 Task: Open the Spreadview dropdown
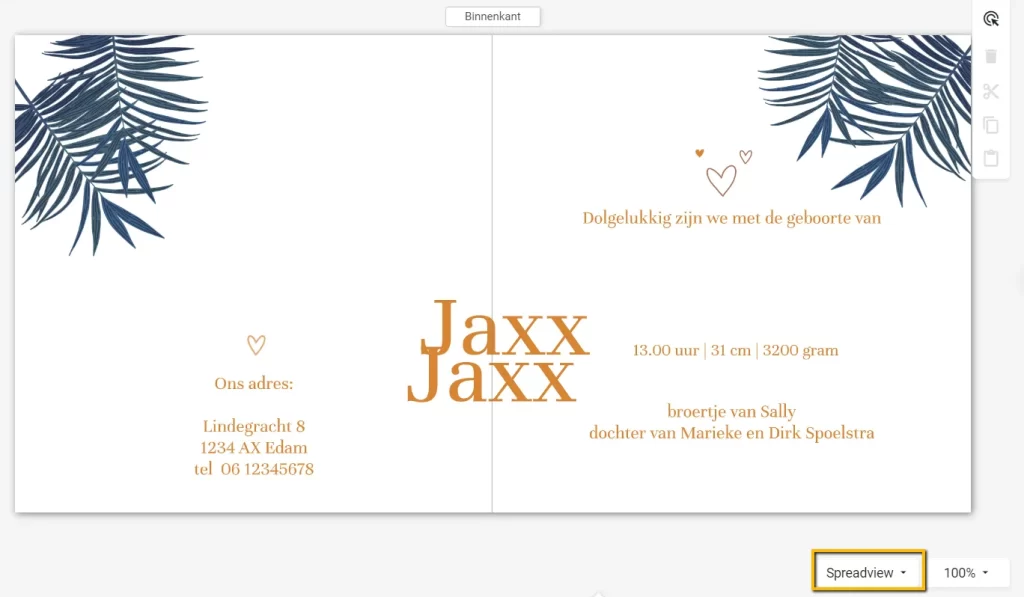coord(866,572)
